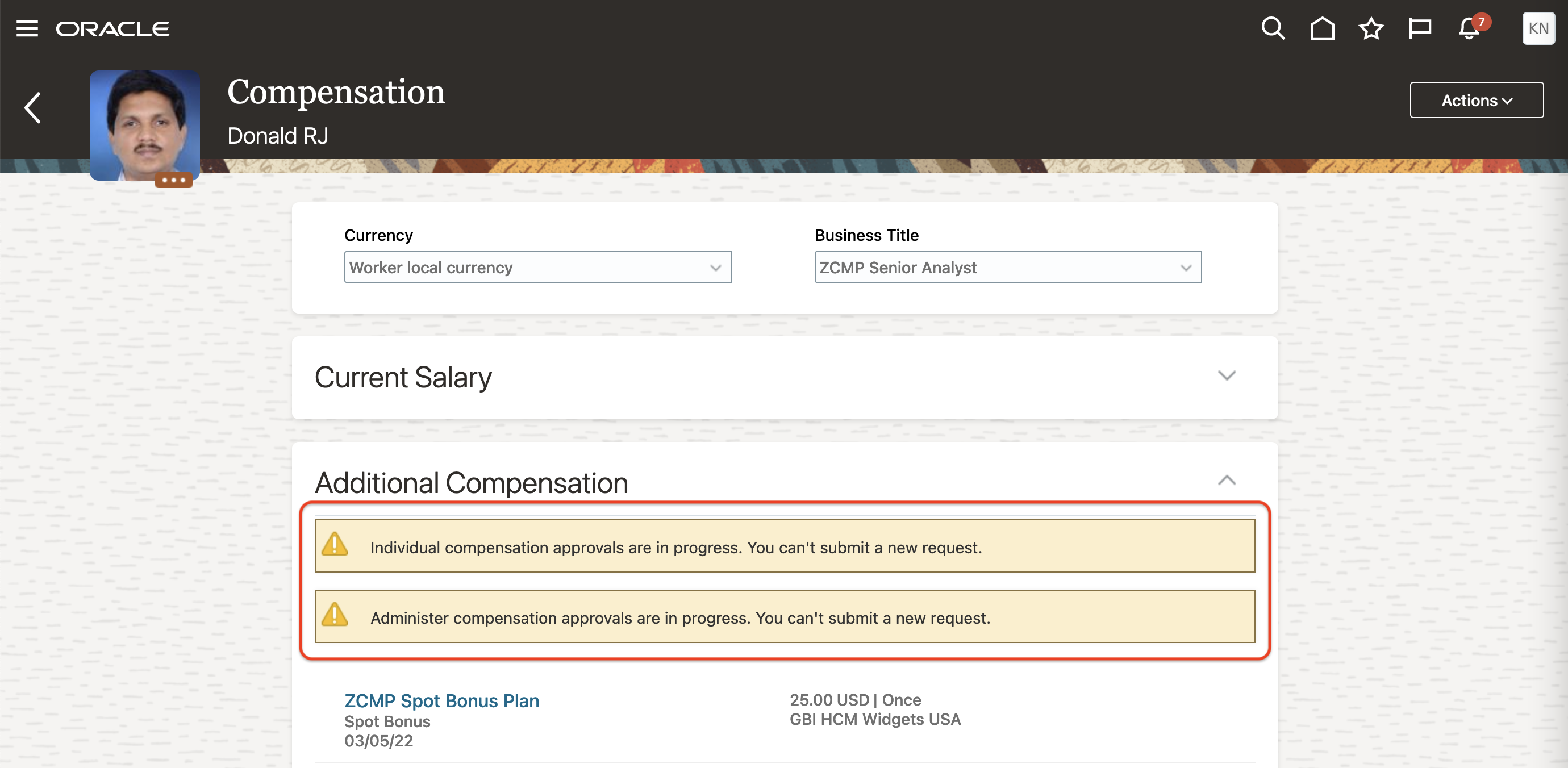Open ZCMP Spot Bonus Plan link
Viewport: 1568px width, 768px height.
pos(441,700)
